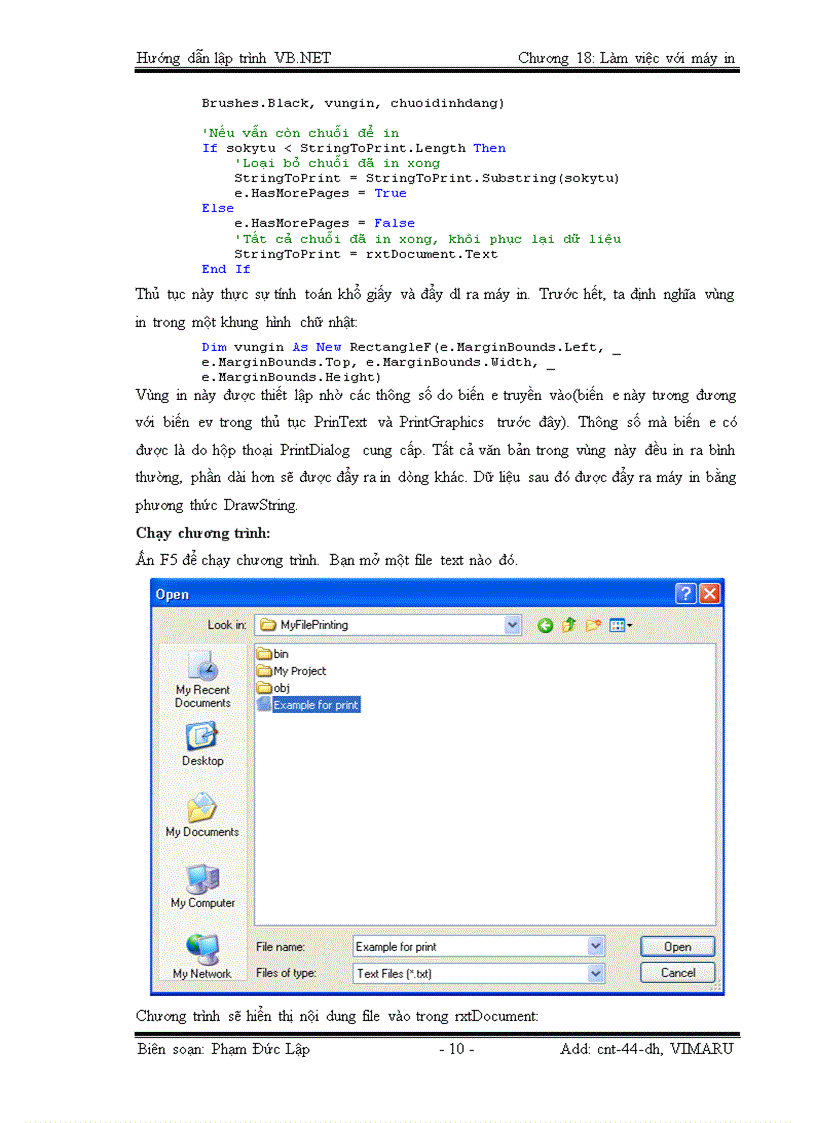Select the Desktop sidebar icon
Screen dimensions: 816x1123
202,740
